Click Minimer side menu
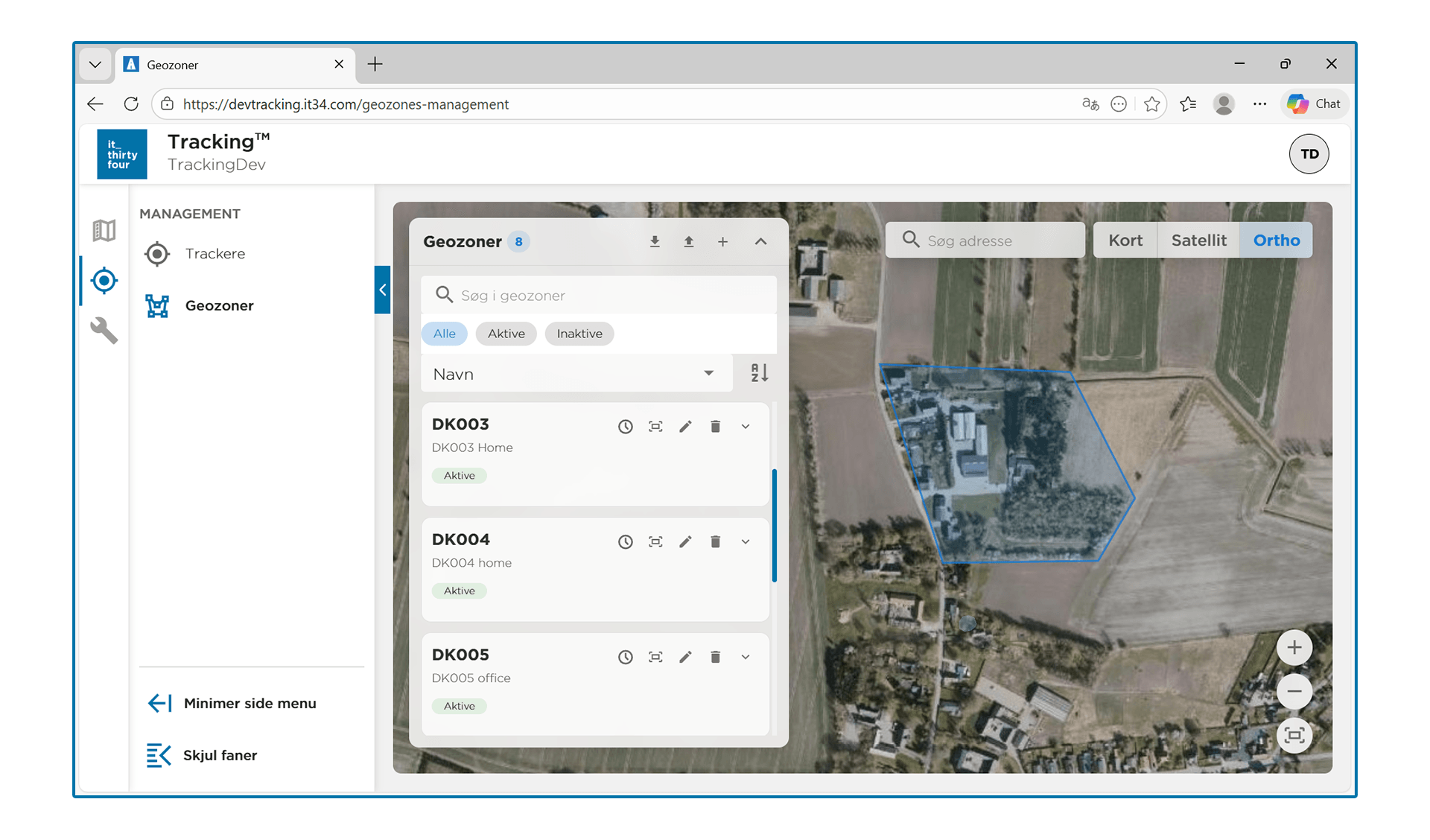This screenshot has width=1430, height=840. point(250,704)
